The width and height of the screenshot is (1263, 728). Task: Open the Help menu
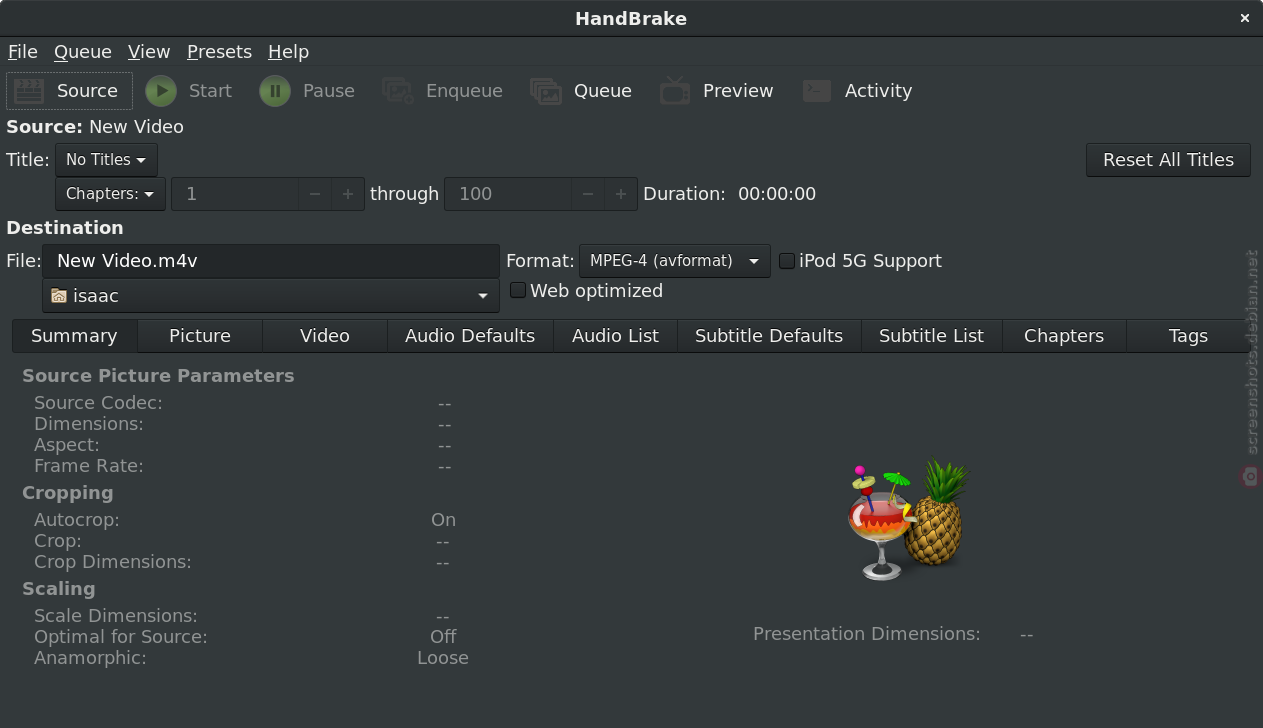[288, 52]
